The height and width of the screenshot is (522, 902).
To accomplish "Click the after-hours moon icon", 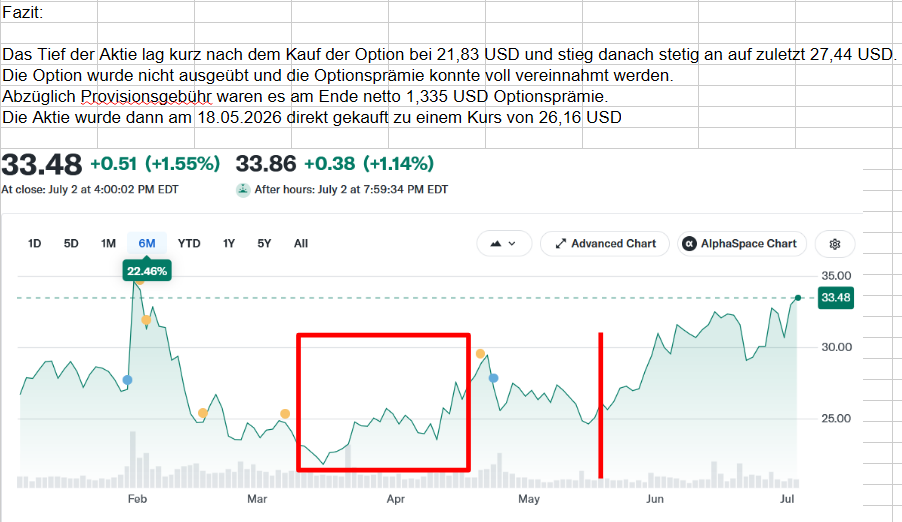I will pyautogui.click(x=243, y=189).
